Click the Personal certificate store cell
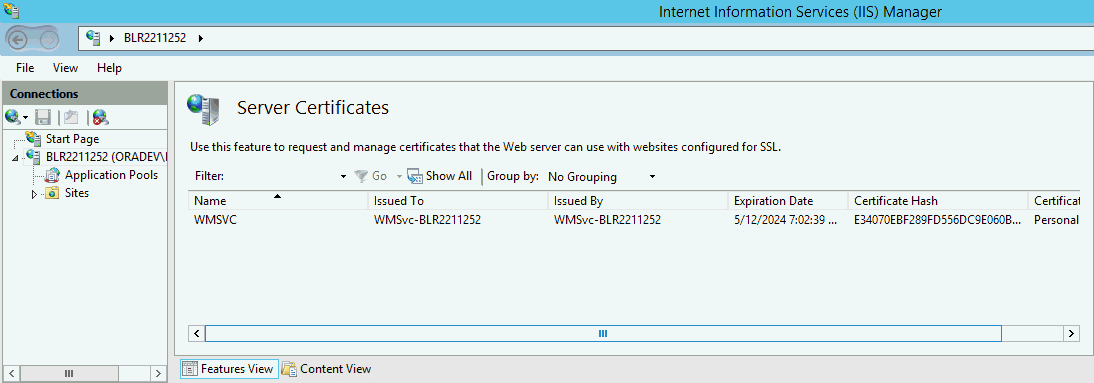Screen dimensions: 1094x383 (x=1056, y=220)
